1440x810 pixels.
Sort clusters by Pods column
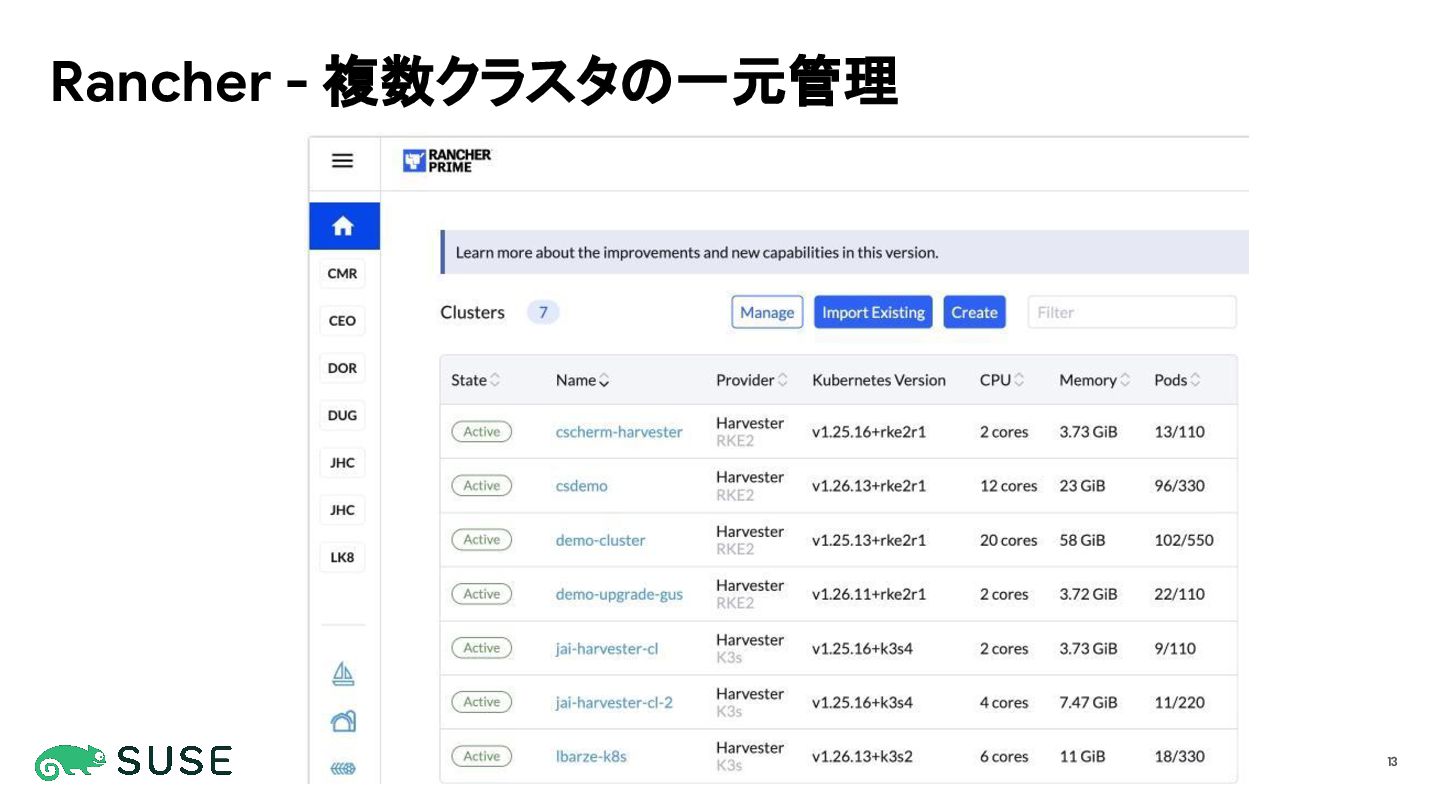1178,380
